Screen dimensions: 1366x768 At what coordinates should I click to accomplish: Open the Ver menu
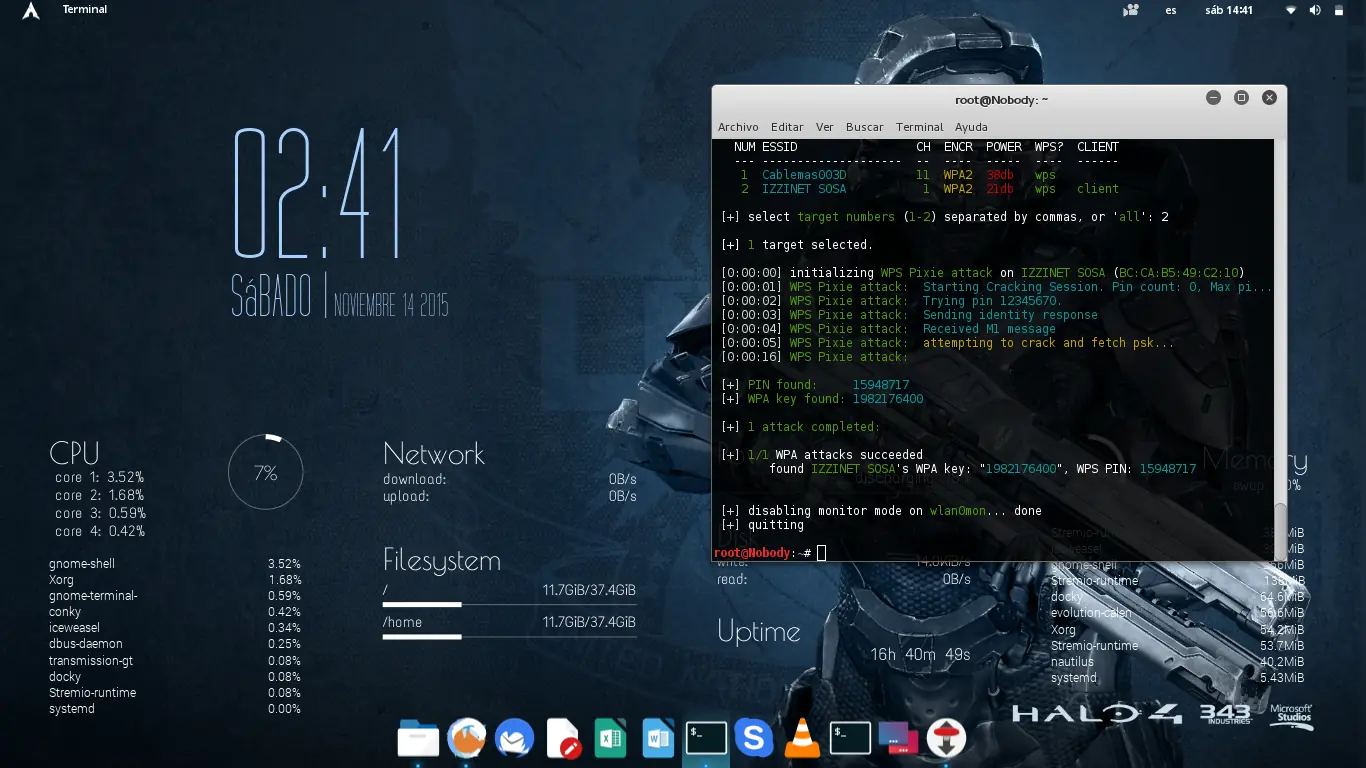point(825,127)
